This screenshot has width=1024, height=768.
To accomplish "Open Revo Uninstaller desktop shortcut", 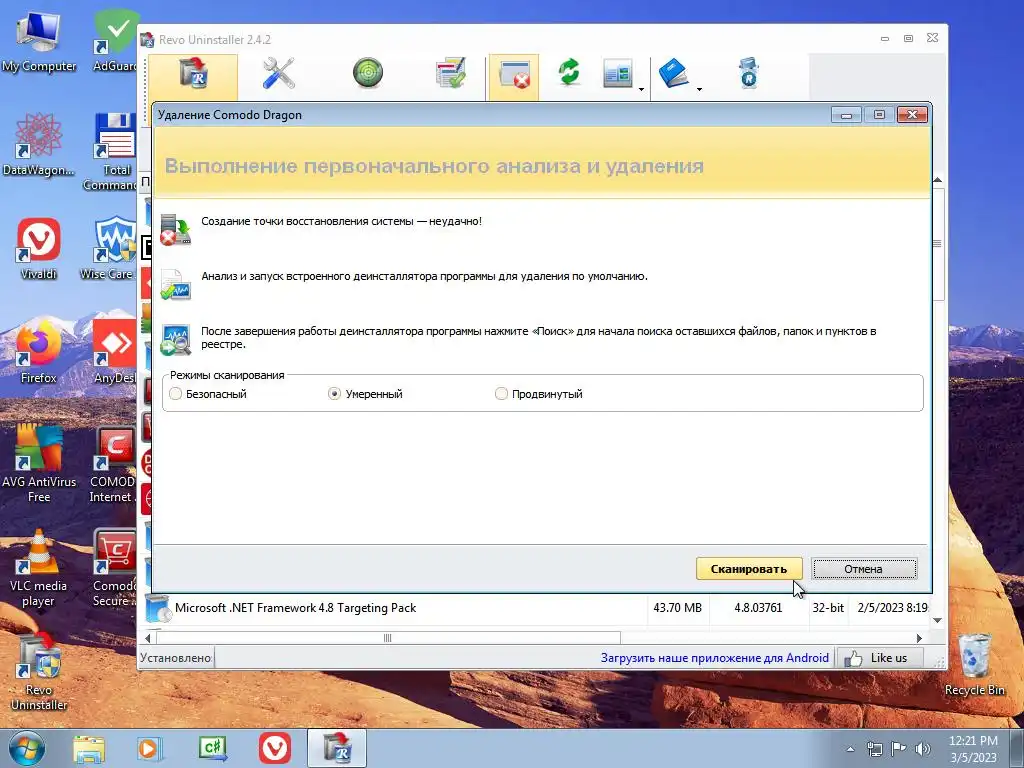I will (x=39, y=671).
